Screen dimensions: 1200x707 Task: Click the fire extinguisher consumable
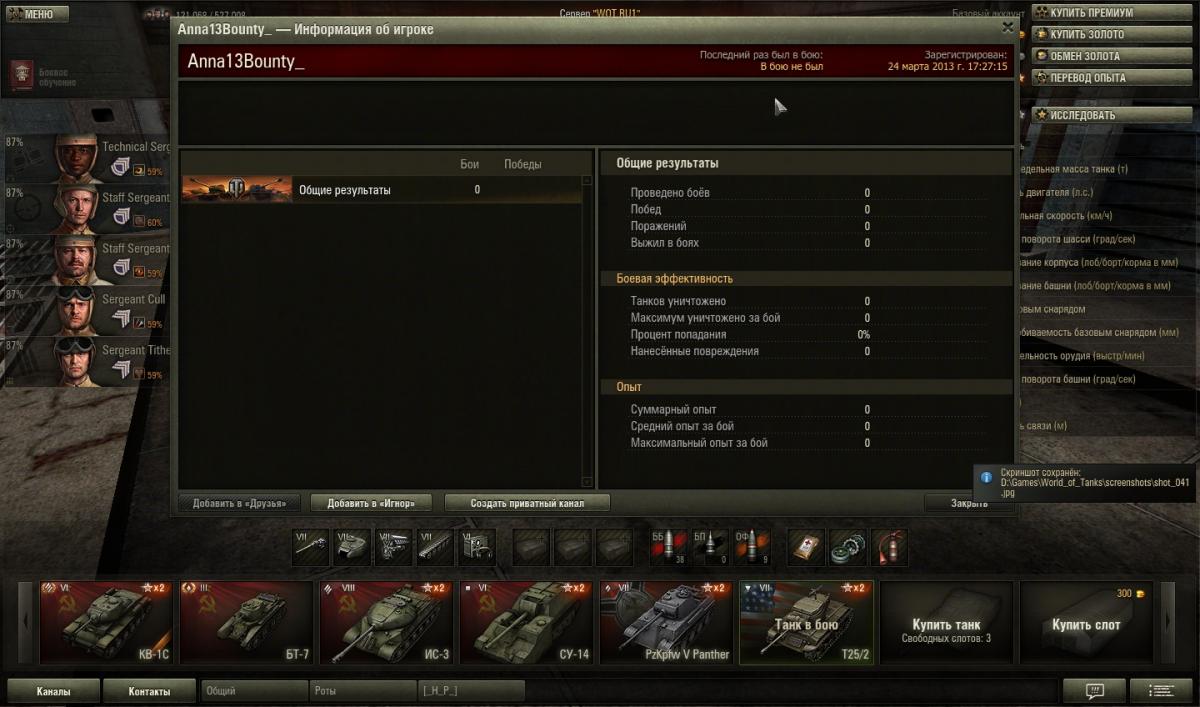coord(889,548)
